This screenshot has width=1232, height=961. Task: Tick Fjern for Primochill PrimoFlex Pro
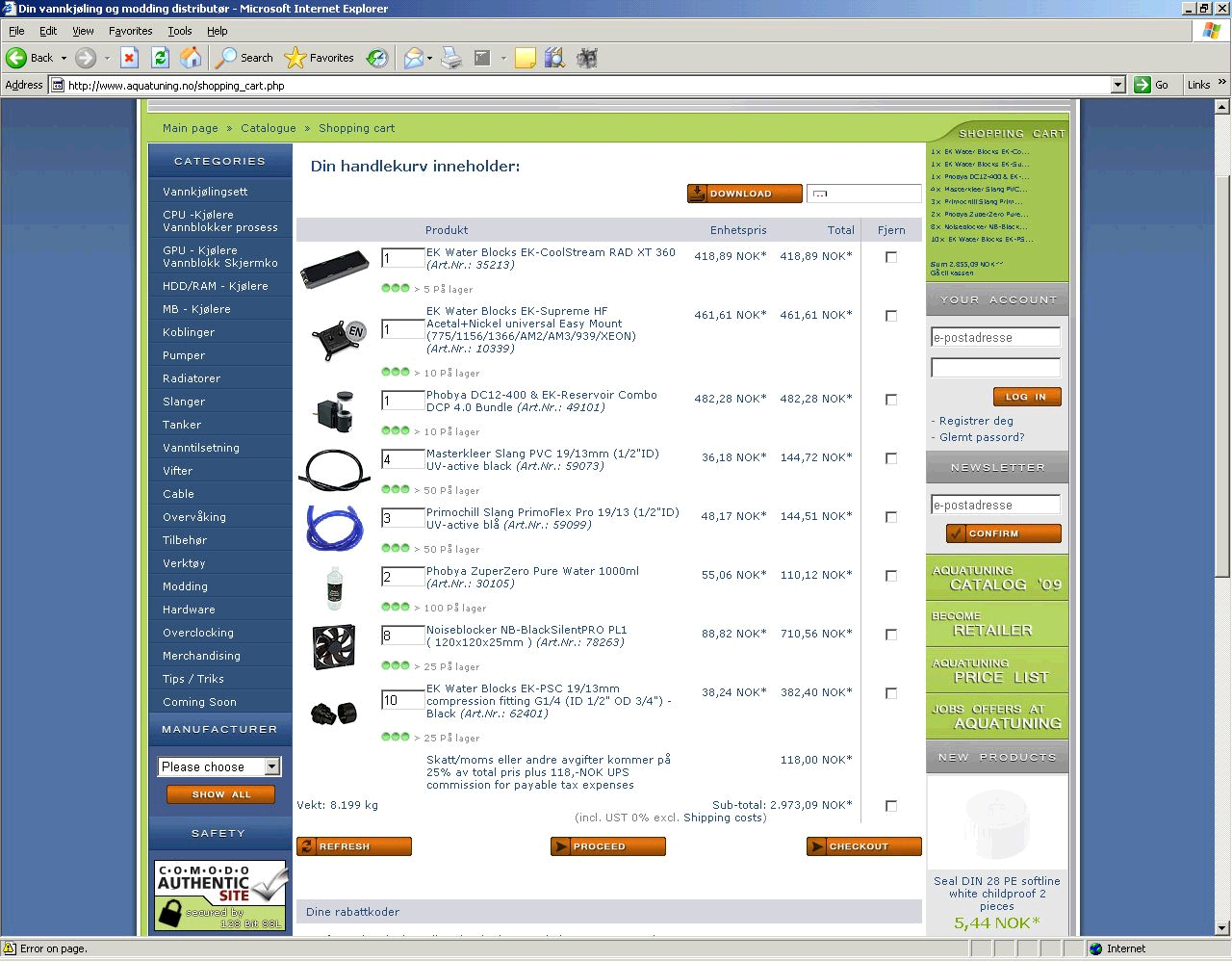coord(891,517)
